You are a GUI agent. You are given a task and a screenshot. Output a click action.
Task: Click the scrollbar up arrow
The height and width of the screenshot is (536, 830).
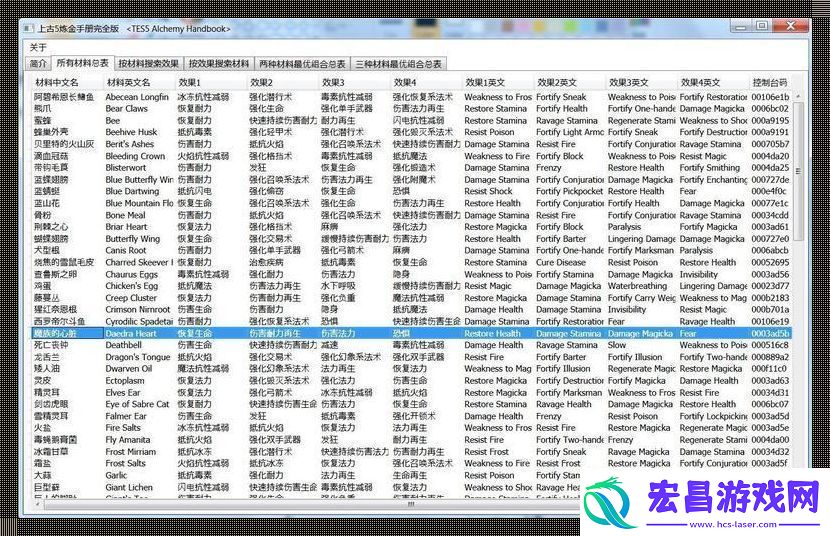click(x=798, y=97)
